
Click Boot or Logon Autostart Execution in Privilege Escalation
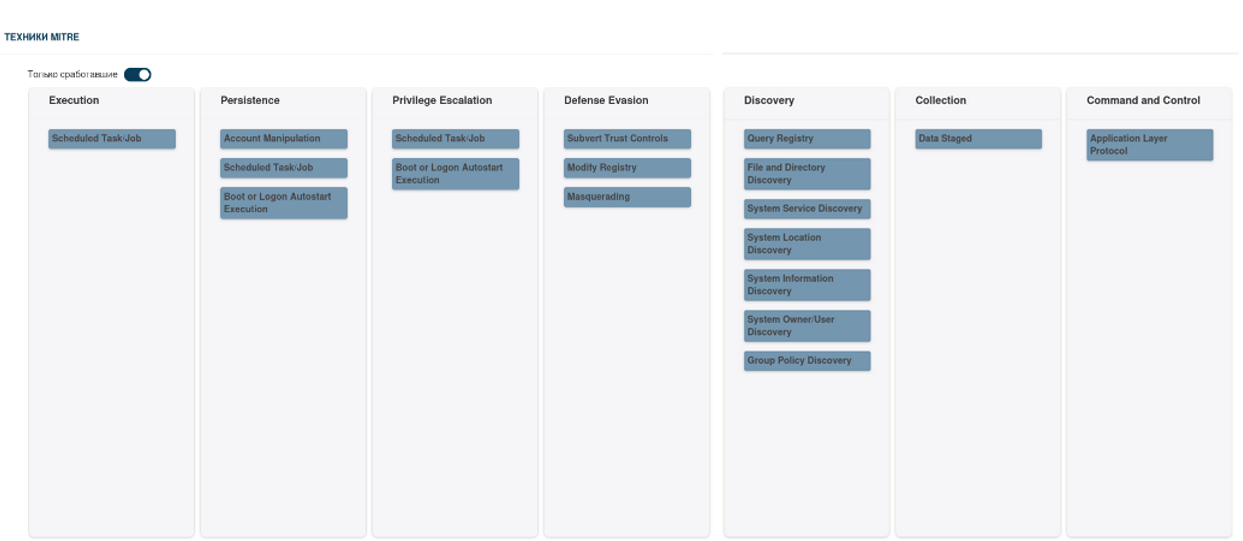(455, 174)
